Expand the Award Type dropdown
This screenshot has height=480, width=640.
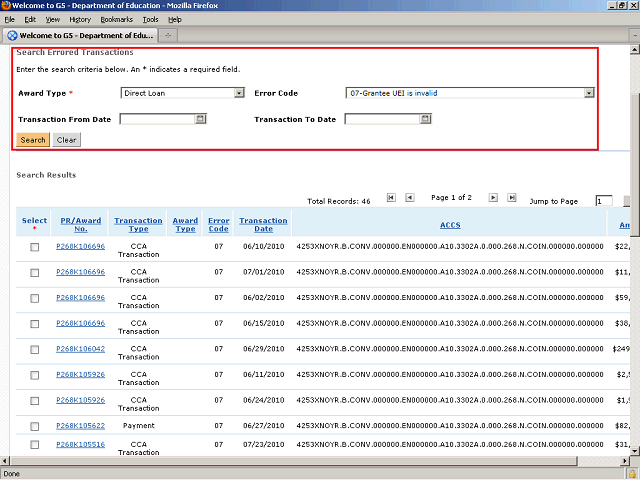click(239, 93)
